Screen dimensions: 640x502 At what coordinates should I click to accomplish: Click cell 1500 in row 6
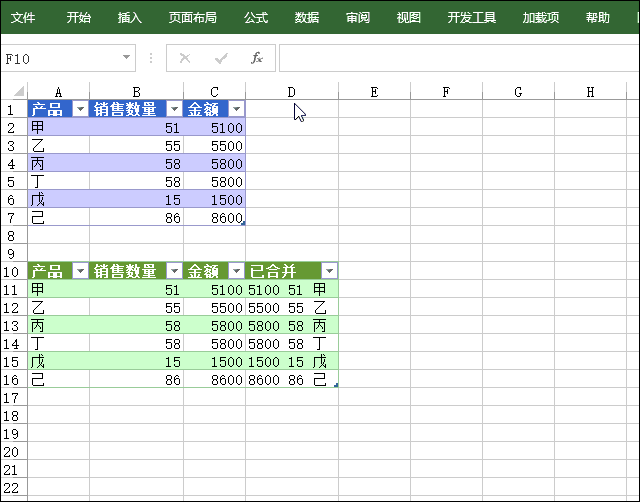click(214, 199)
